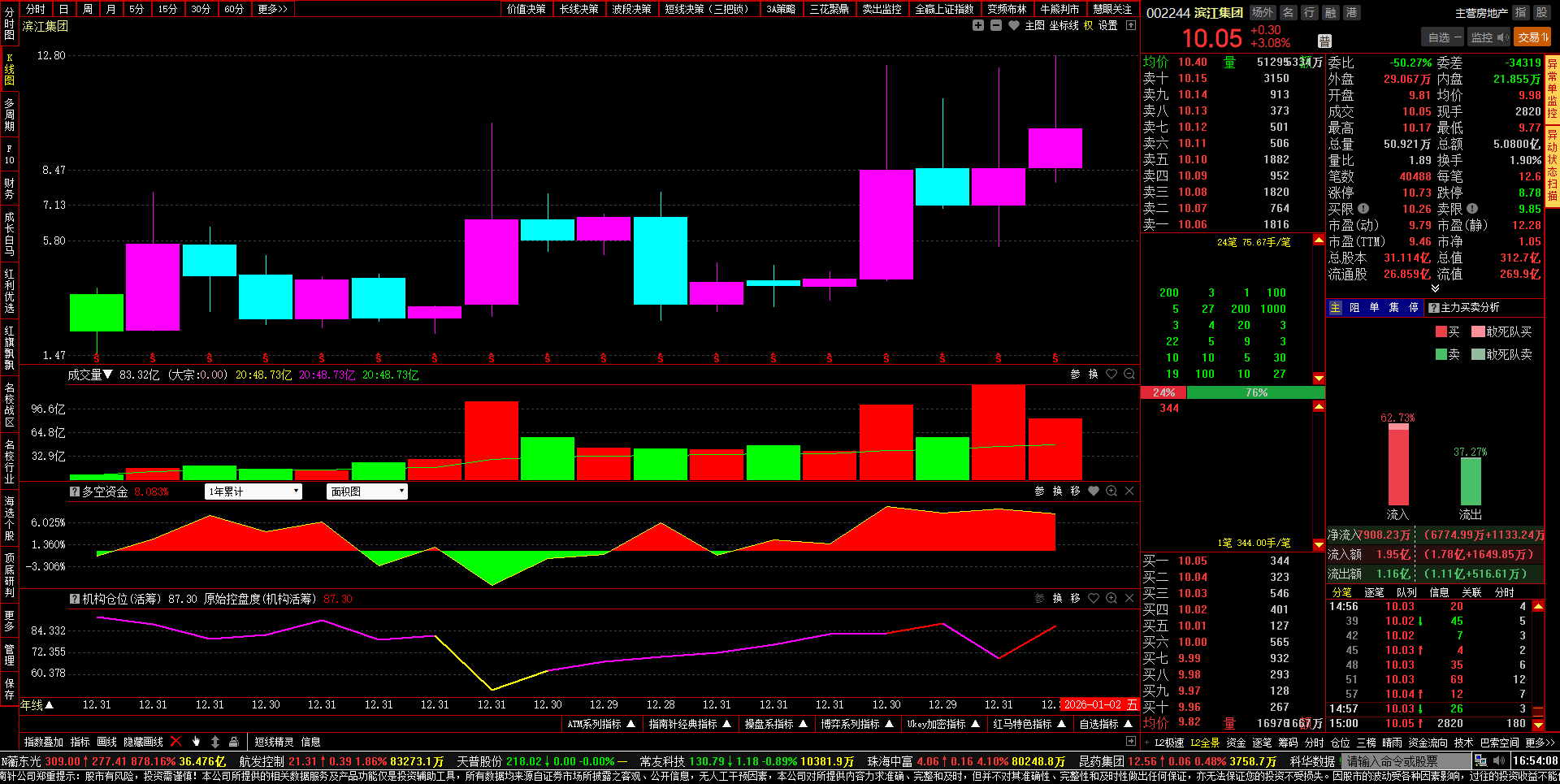Open the 1年累计 period dropdown
Image resolution: width=1560 pixels, height=784 pixels.
pyautogui.click(x=253, y=492)
